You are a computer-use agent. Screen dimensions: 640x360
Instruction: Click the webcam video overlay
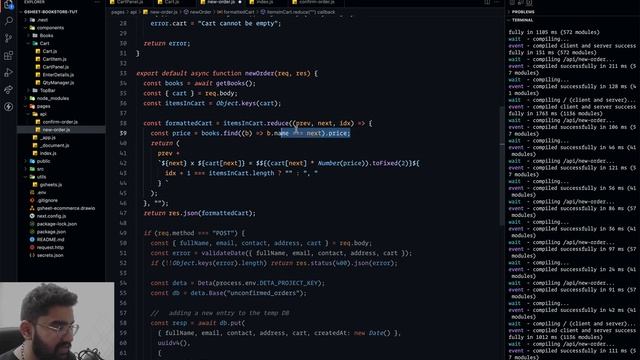tap(57, 321)
